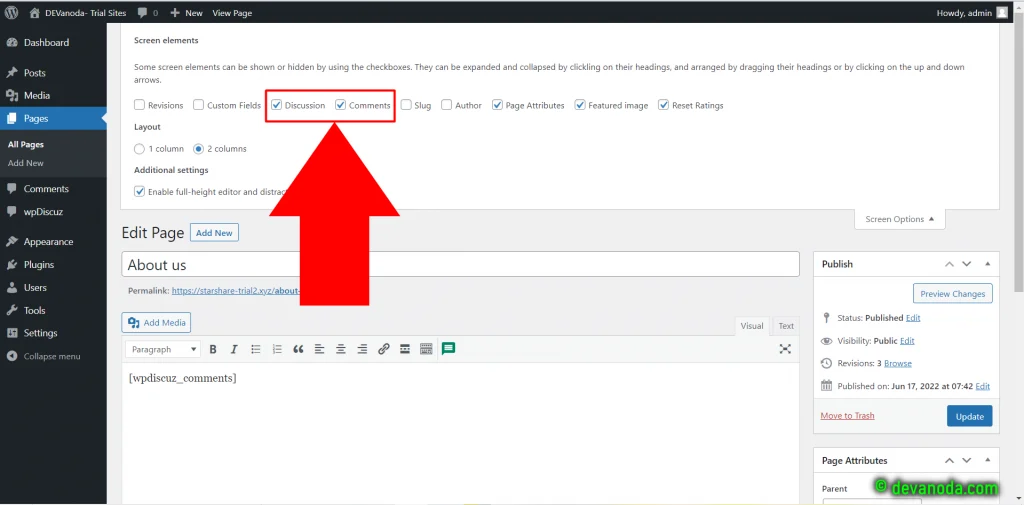Uncheck the Comments screen element checkbox
The height and width of the screenshot is (505, 1024).
coord(340,105)
